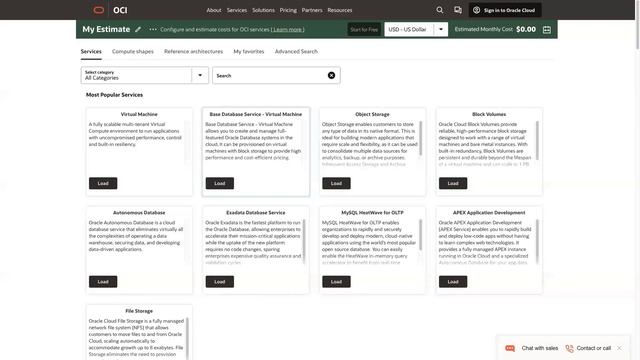Select the Services tab
This screenshot has height=360, width=640.
91,51
